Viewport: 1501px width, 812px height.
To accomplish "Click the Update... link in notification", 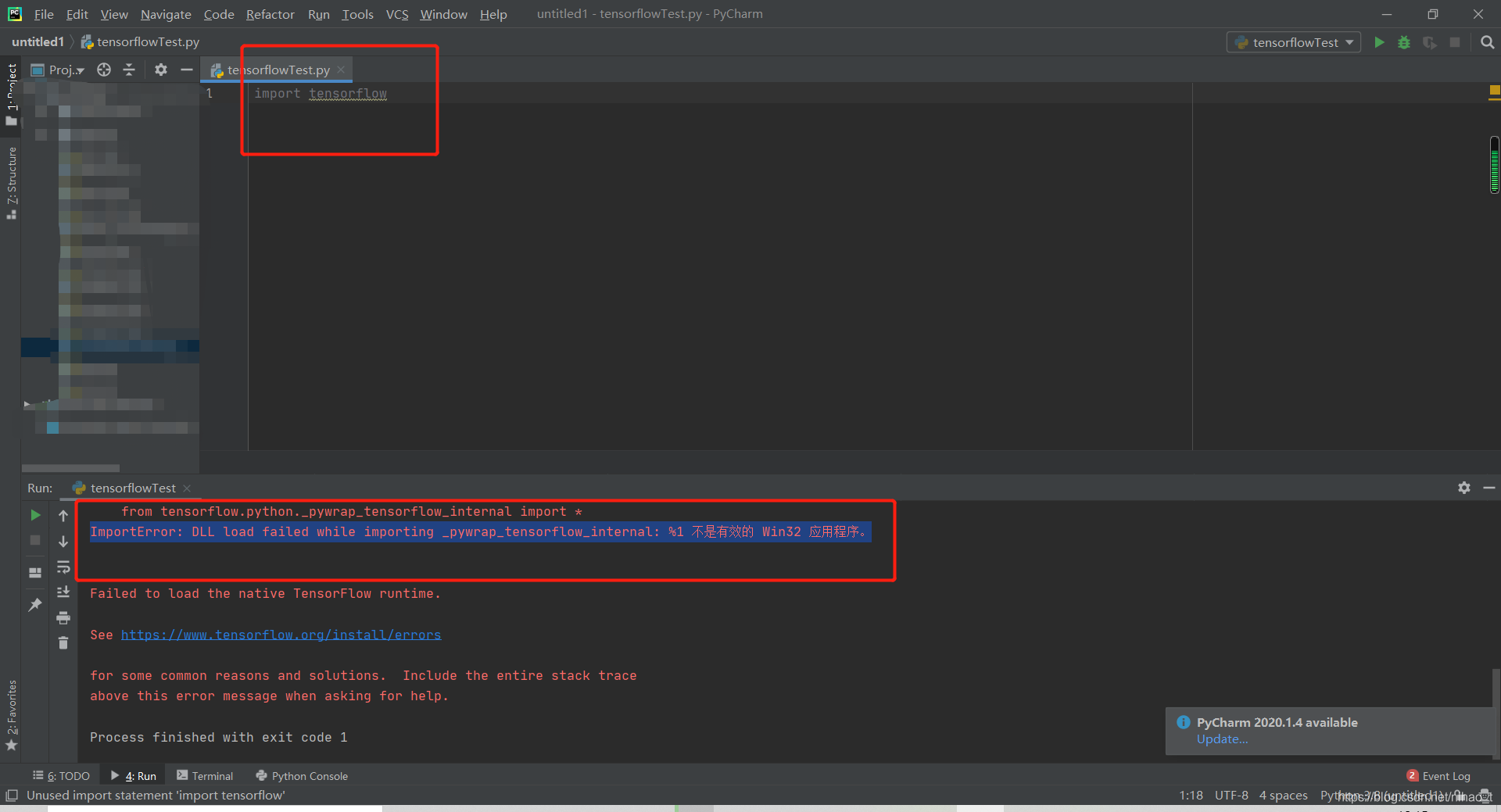I will coord(1222,739).
